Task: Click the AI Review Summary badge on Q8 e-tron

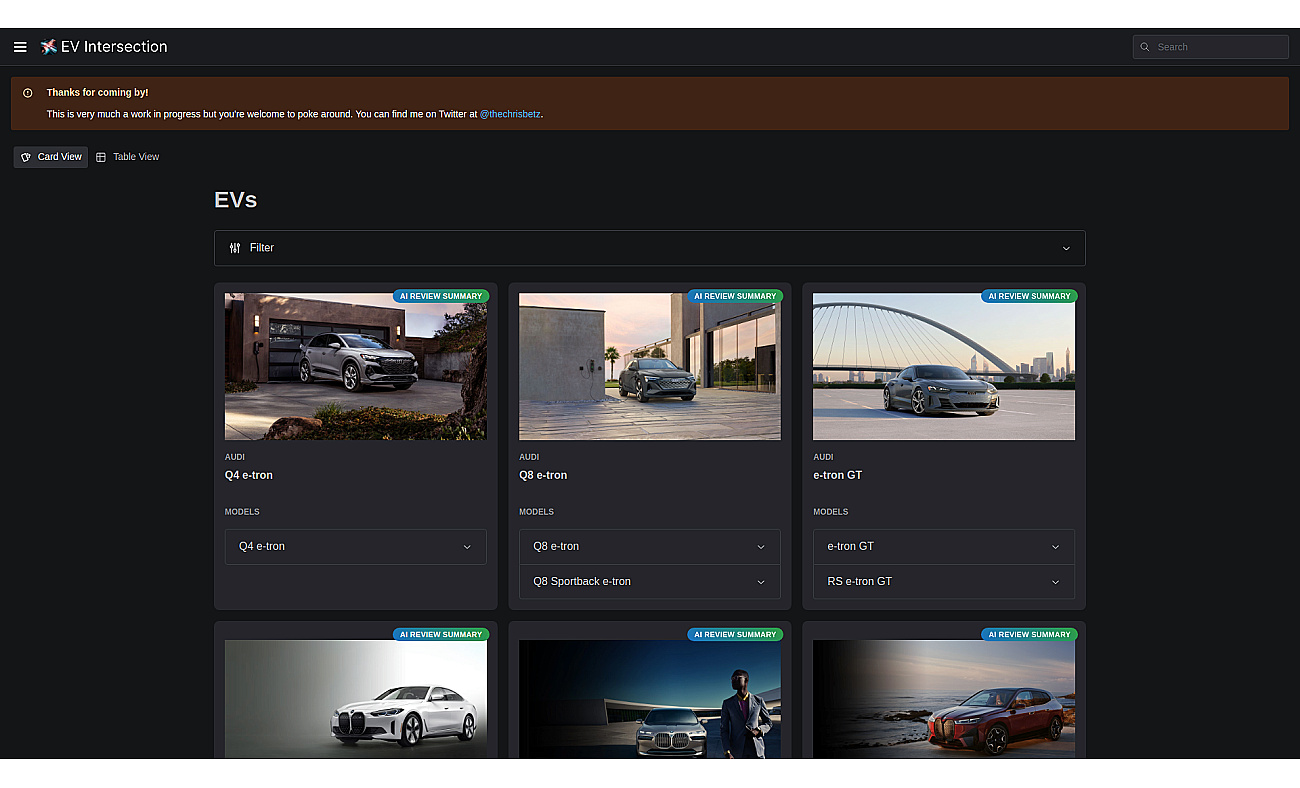Action: coord(735,296)
